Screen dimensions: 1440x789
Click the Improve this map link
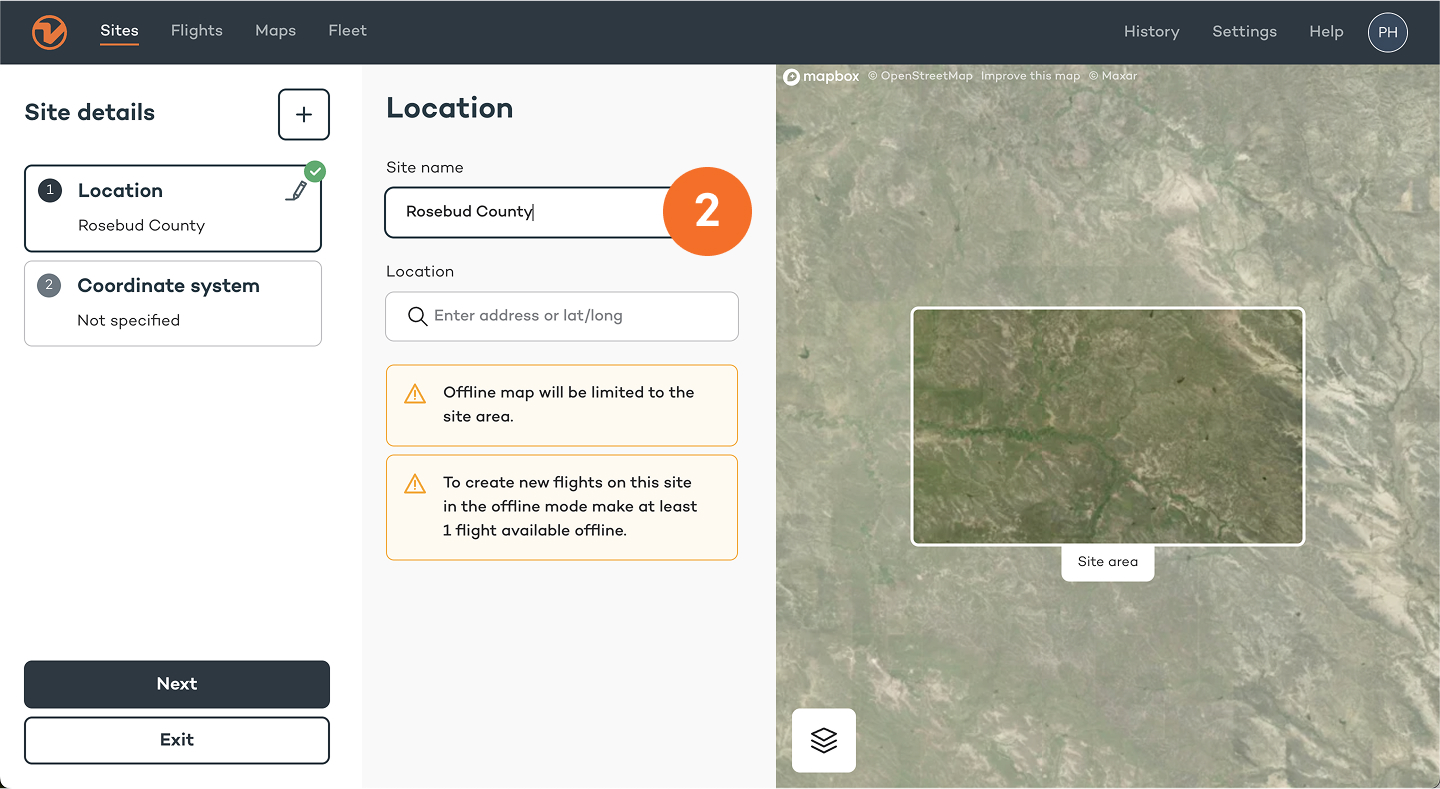(x=1030, y=76)
